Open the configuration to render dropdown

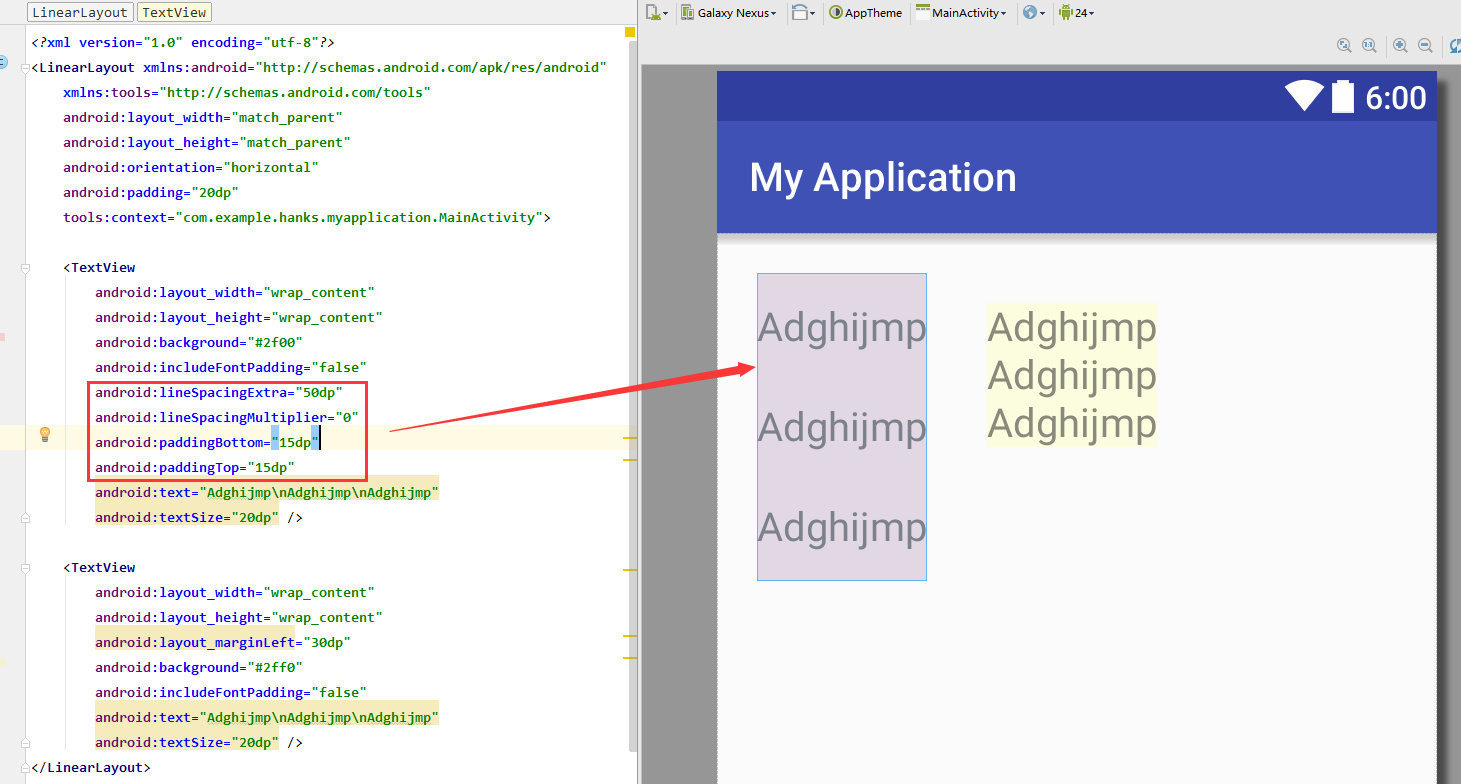click(x=659, y=13)
